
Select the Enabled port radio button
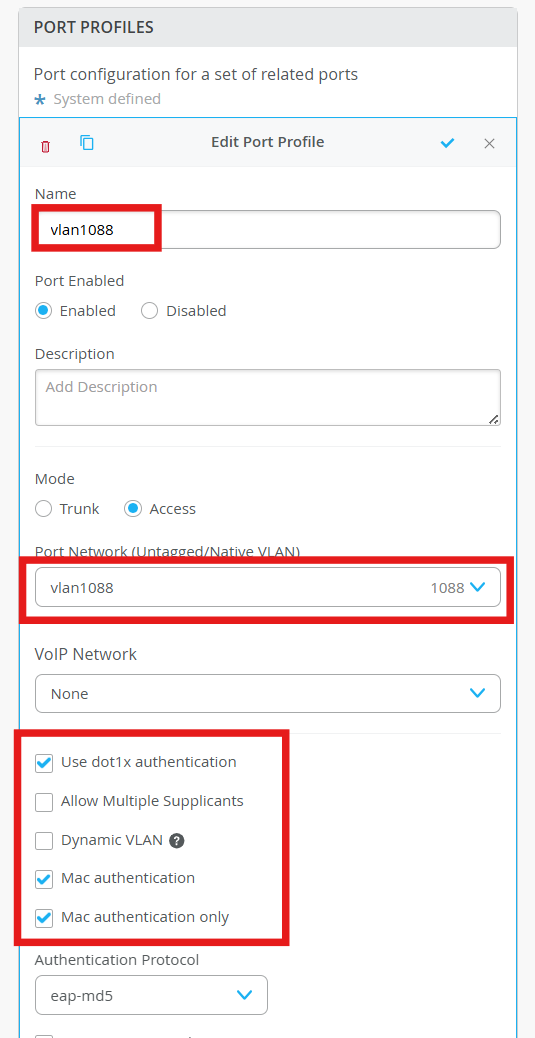(44, 310)
